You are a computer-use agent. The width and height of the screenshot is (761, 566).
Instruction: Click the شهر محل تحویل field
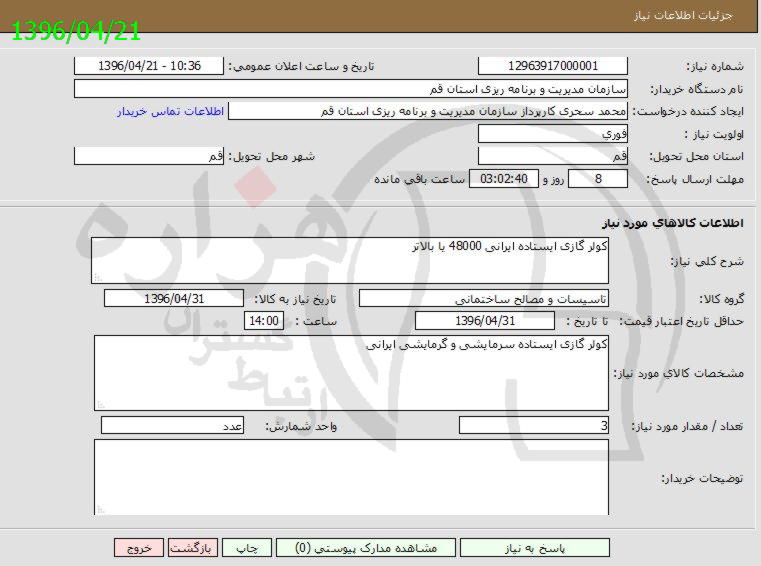tap(149, 156)
